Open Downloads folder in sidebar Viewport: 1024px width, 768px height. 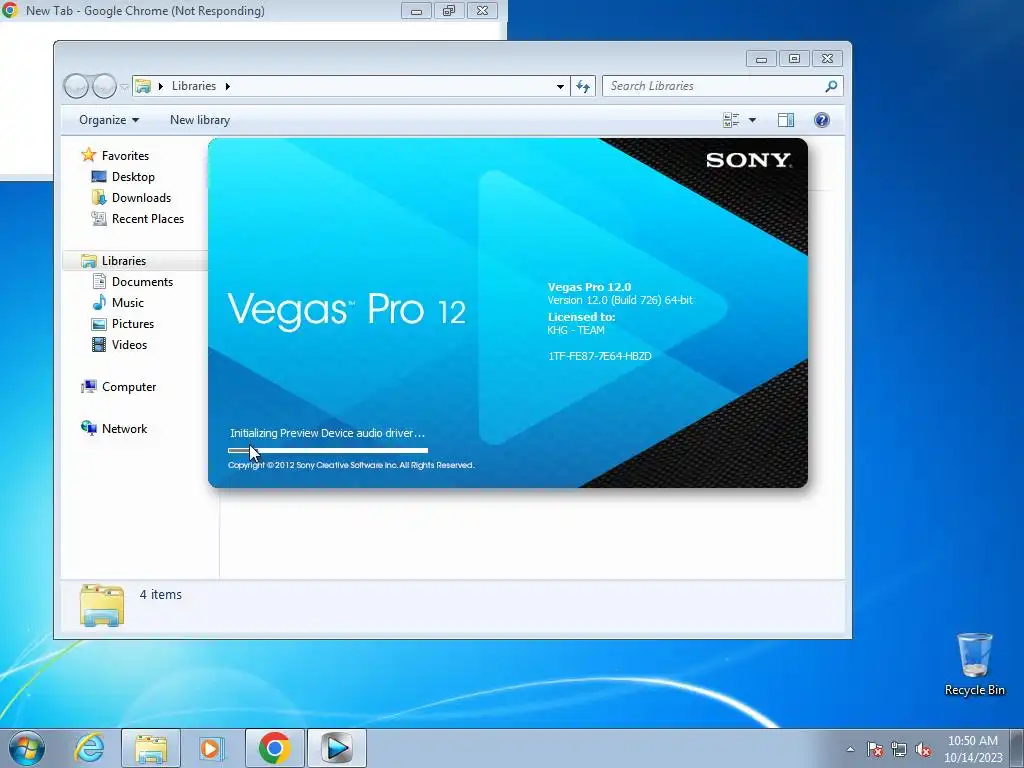click(x=141, y=198)
